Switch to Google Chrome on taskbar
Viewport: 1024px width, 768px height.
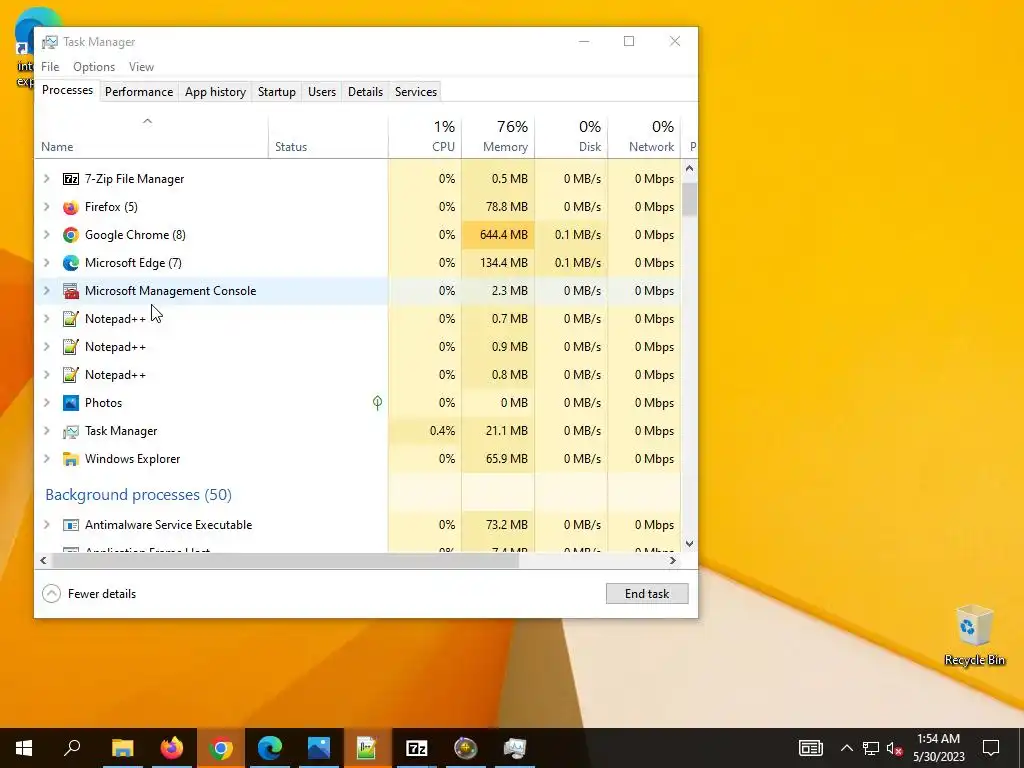(221, 748)
